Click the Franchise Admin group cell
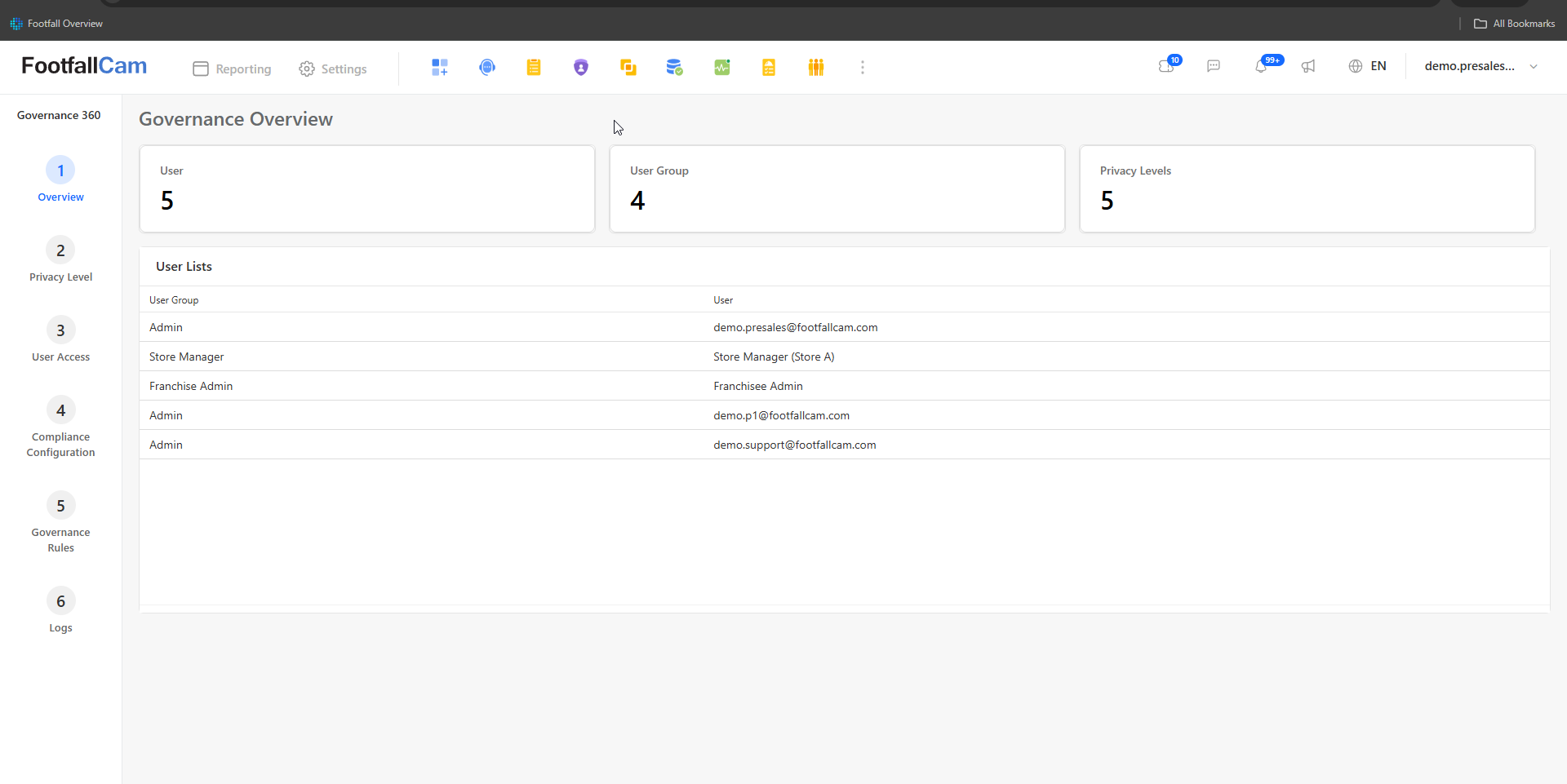The height and width of the screenshot is (784, 1567). click(x=191, y=386)
